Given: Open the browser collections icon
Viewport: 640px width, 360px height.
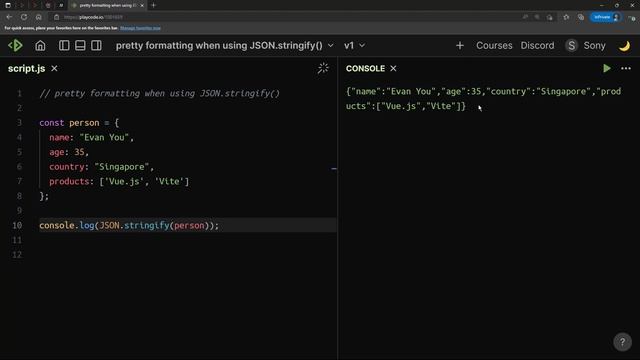Looking at the screenshot, I should 581,17.
